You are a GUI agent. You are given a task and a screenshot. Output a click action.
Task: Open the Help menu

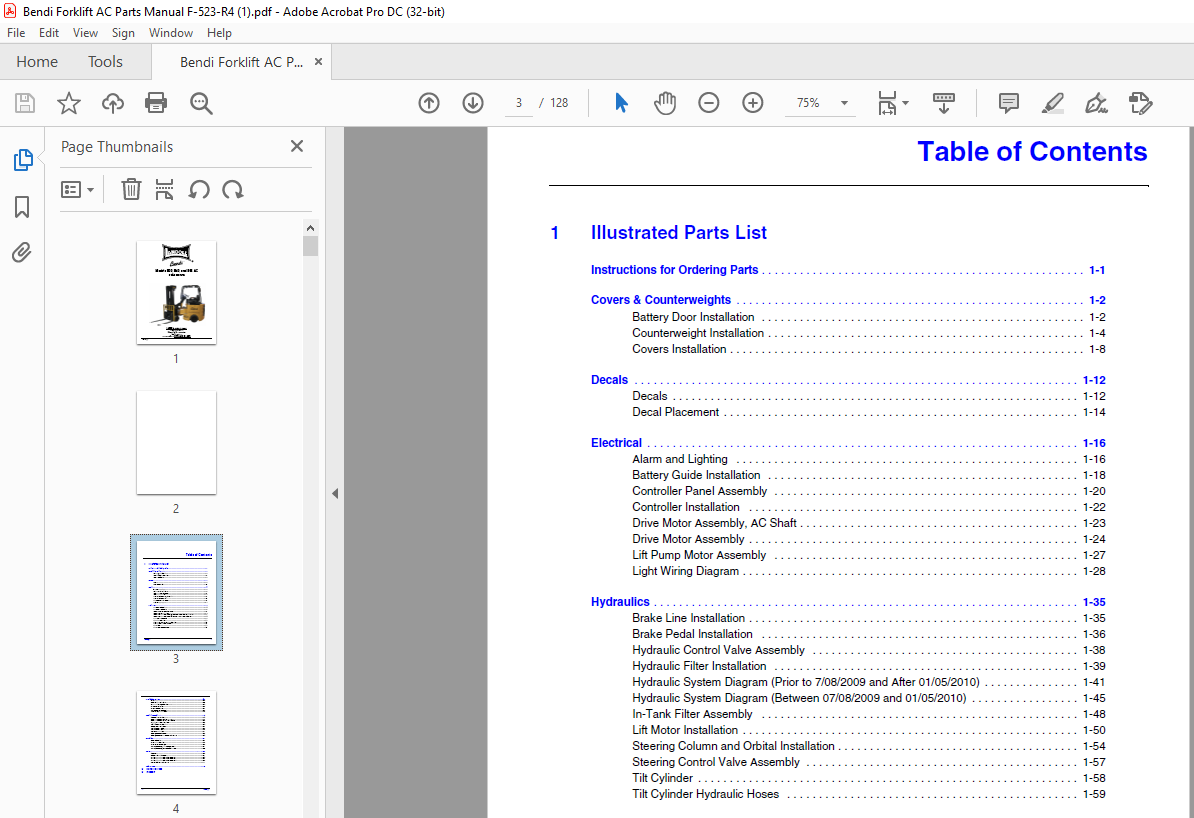[x=219, y=33]
